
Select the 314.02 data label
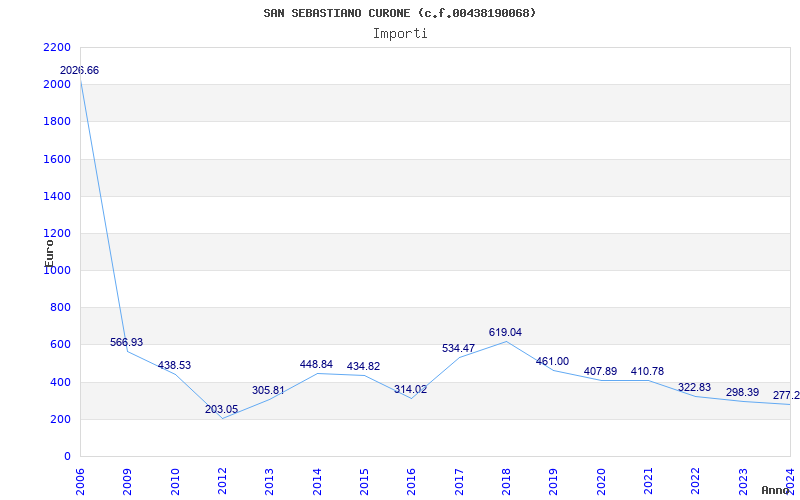(x=411, y=389)
